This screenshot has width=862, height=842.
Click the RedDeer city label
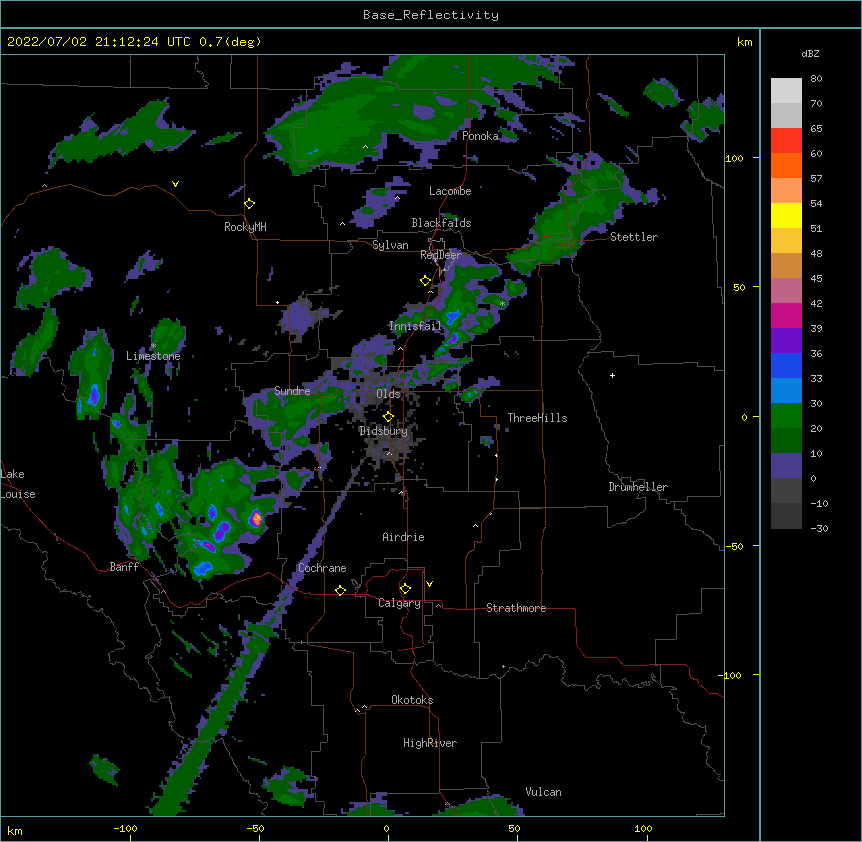[440, 255]
